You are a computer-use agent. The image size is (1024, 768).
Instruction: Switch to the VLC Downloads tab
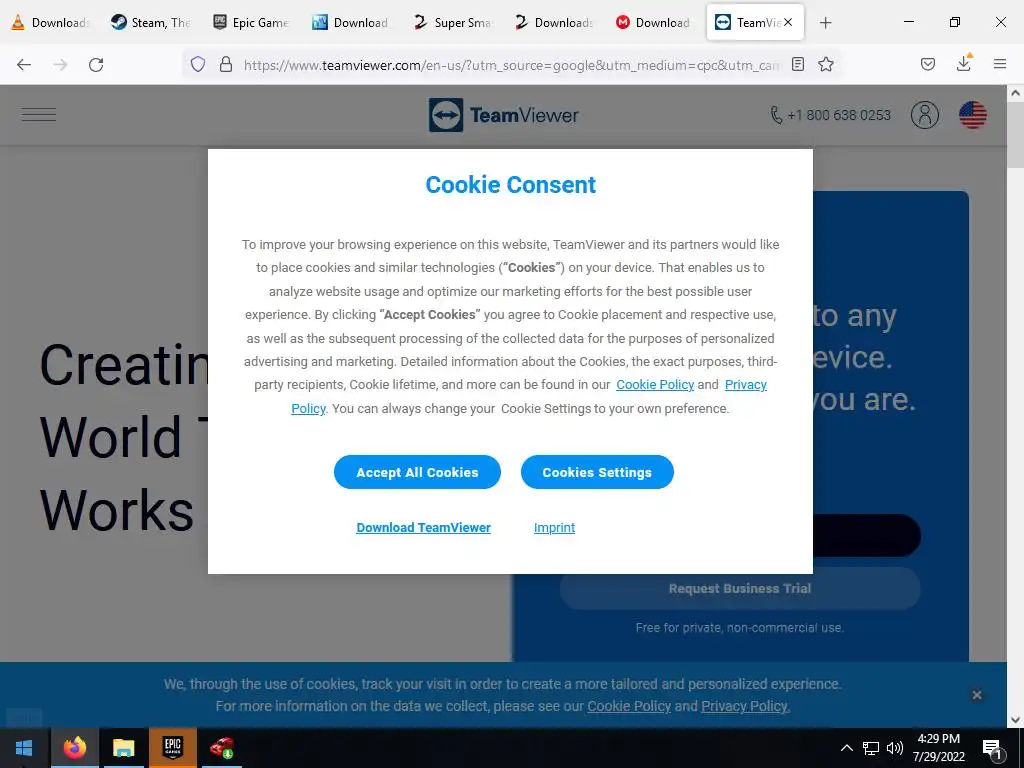point(51,23)
